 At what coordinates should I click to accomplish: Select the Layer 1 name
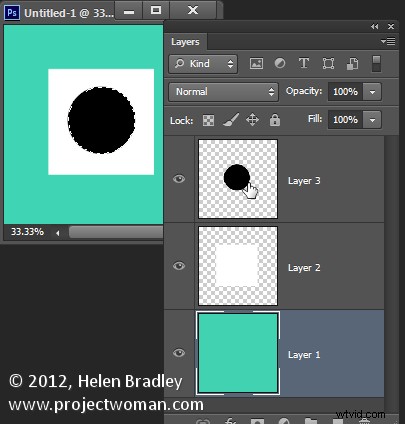[x=304, y=355]
